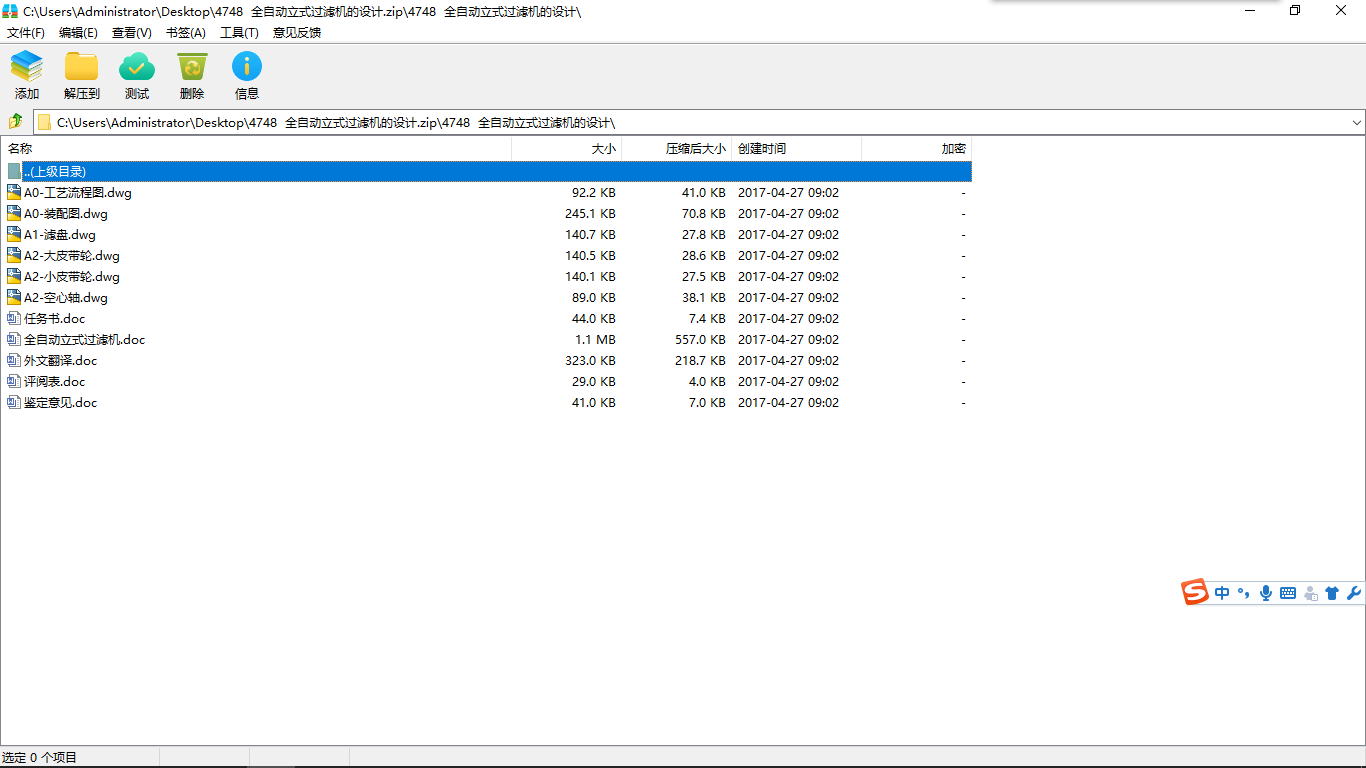Select file name 评阅表.doc
1366x768 pixels.
(x=55, y=381)
